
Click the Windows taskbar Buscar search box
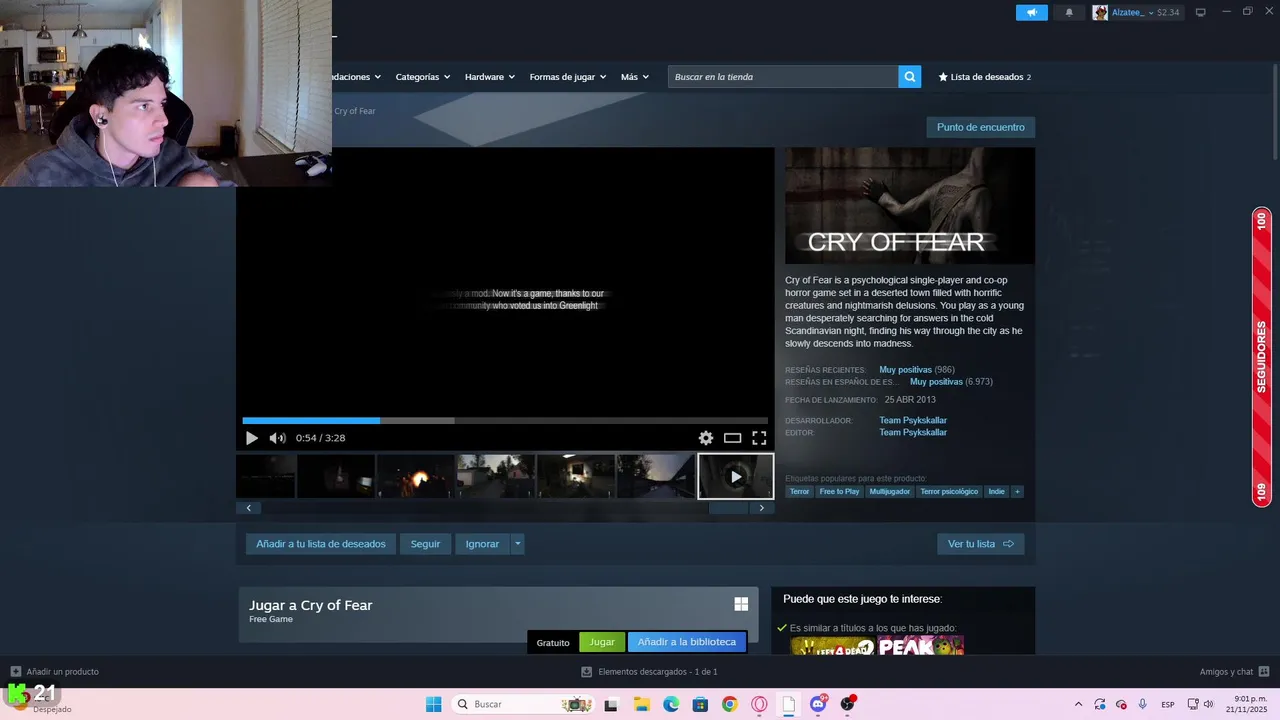point(522,704)
